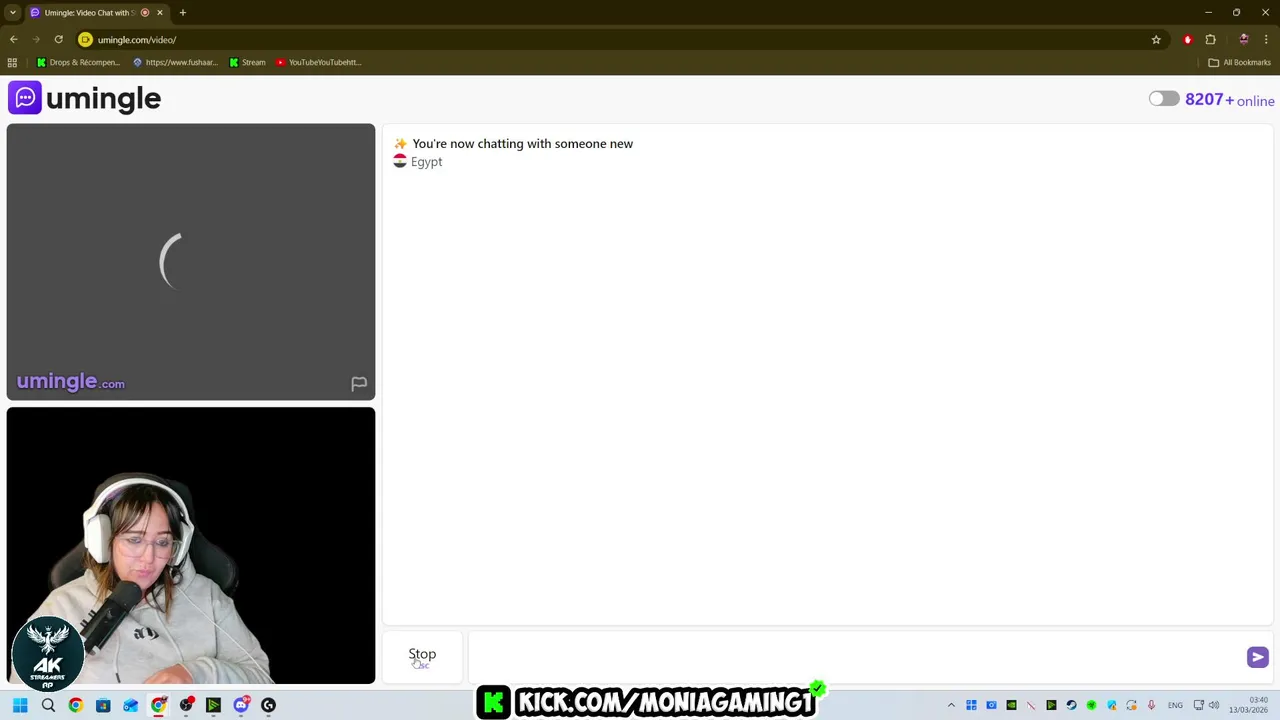The image size is (1280, 720).
Task: Click the Razer green tray icon
Action: 1091,705
